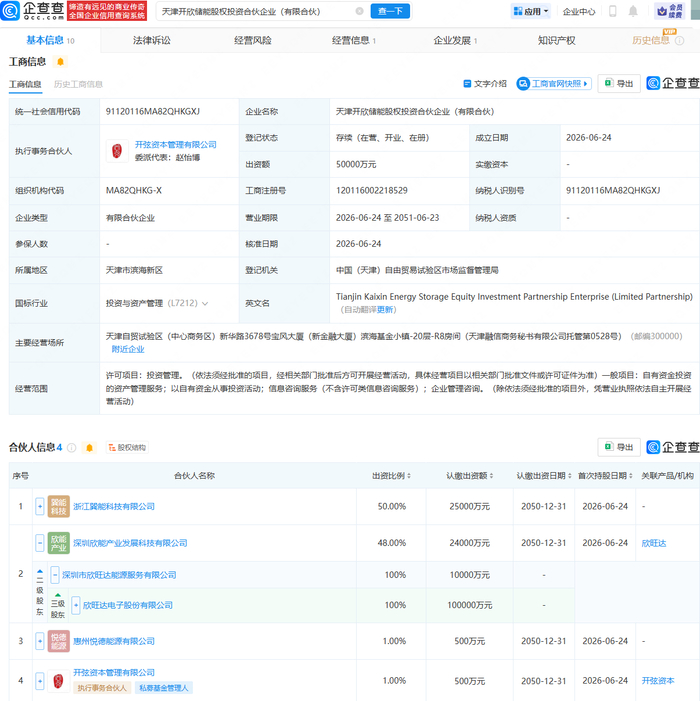Click info icon beside 合伙人信息
The image size is (700, 701).
pyautogui.click(x=72, y=448)
